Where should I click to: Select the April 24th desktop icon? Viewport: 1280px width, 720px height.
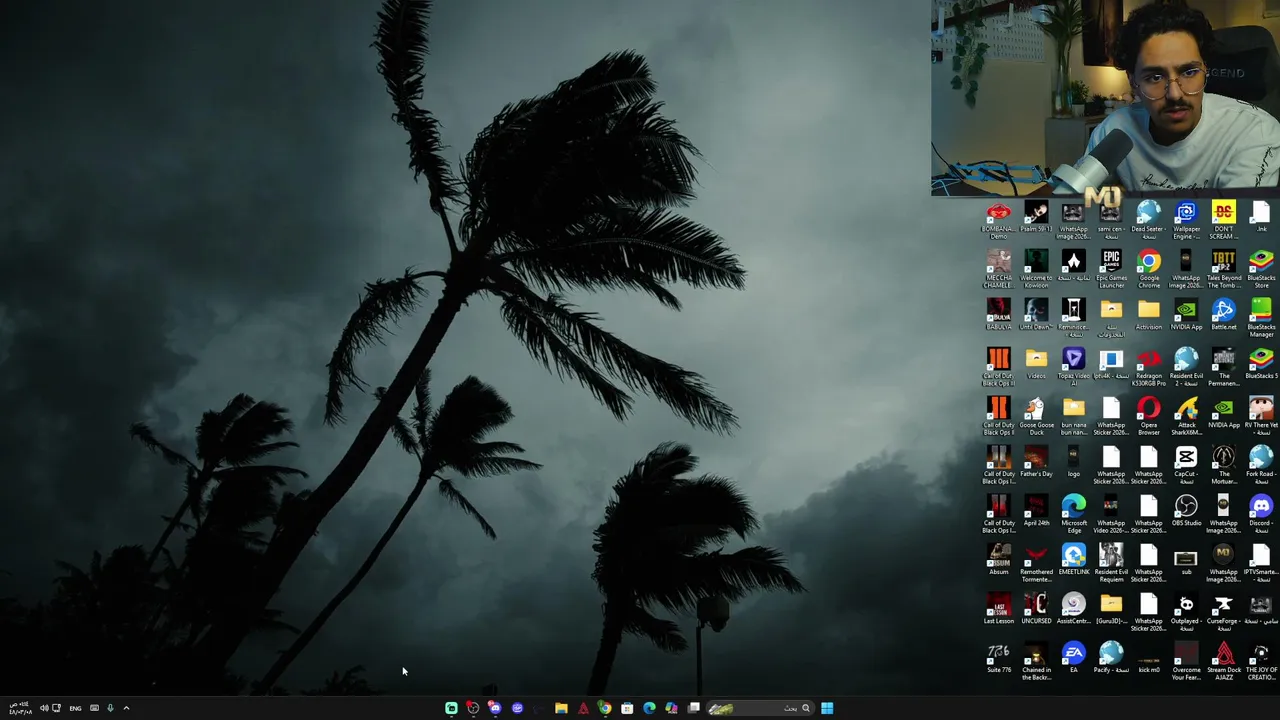coord(1036,511)
